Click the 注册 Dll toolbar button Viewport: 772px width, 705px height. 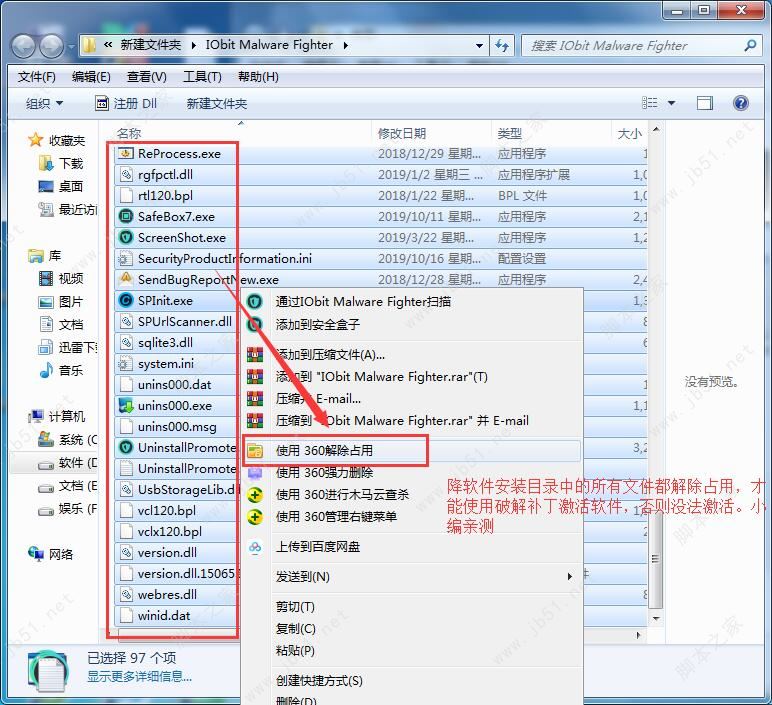(x=126, y=103)
